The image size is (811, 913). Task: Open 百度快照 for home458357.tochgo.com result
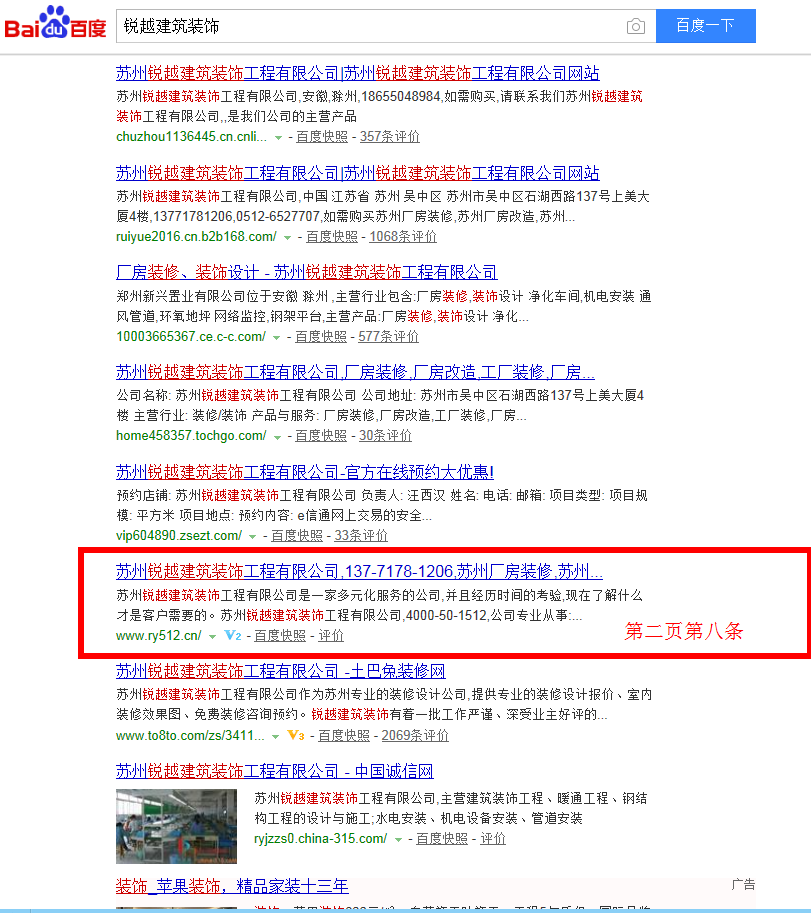[x=321, y=436]
